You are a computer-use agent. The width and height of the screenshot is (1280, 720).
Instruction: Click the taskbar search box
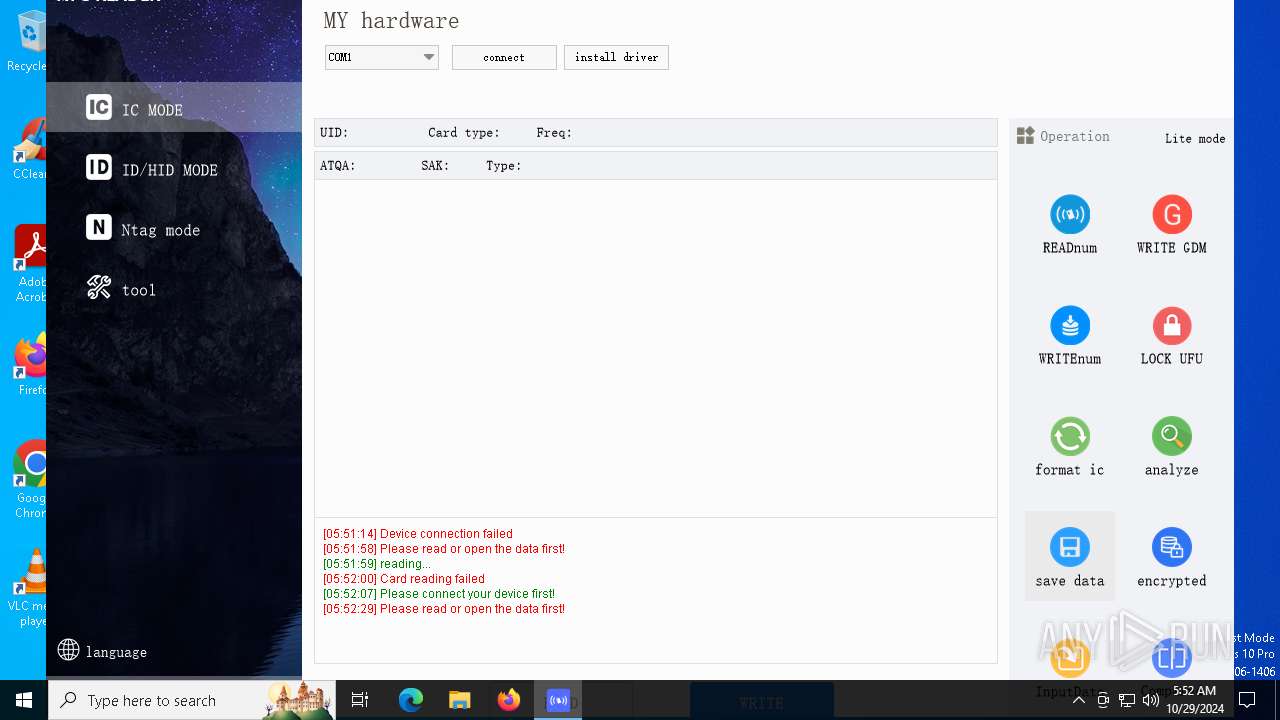(193, 700)
